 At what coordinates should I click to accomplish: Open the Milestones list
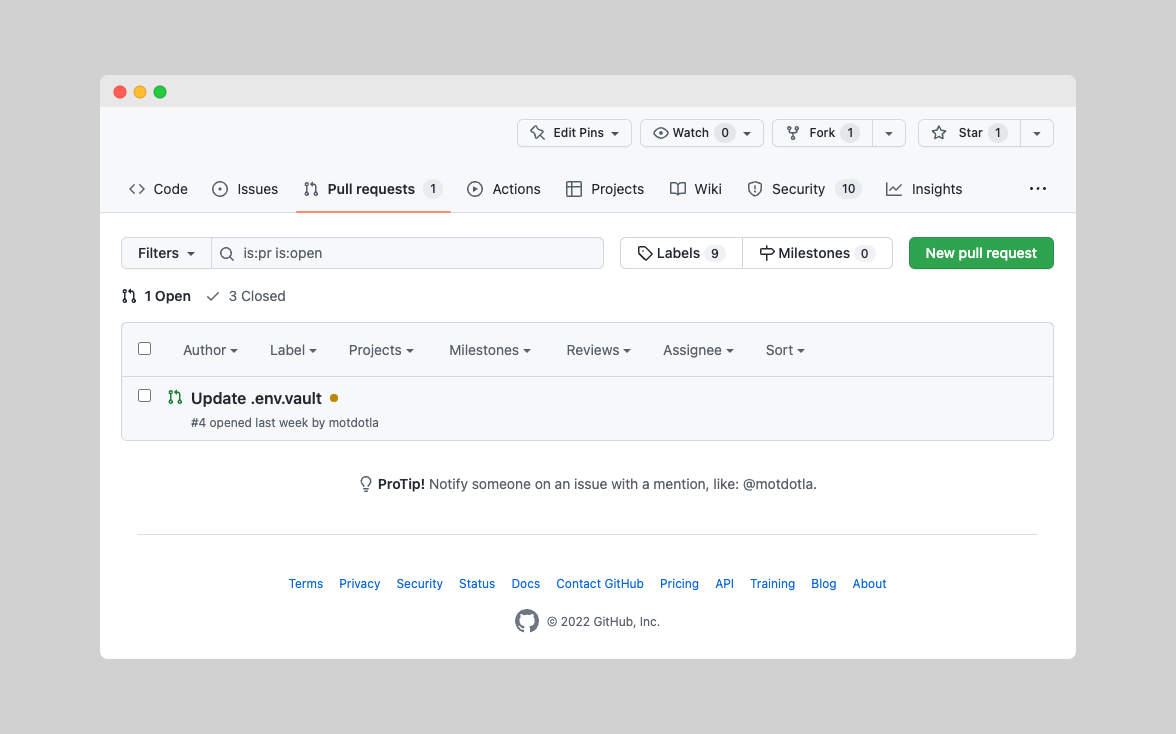817,253
